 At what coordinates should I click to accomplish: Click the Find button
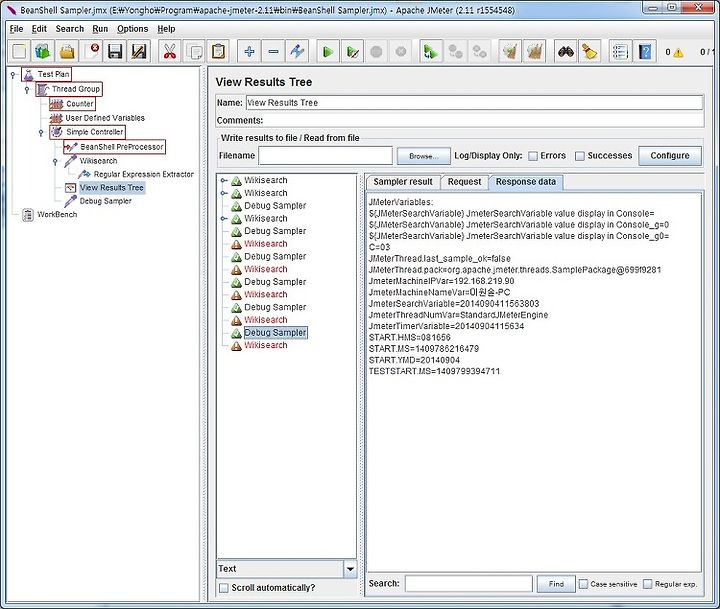pyautogui.click(x=556, y=584)
